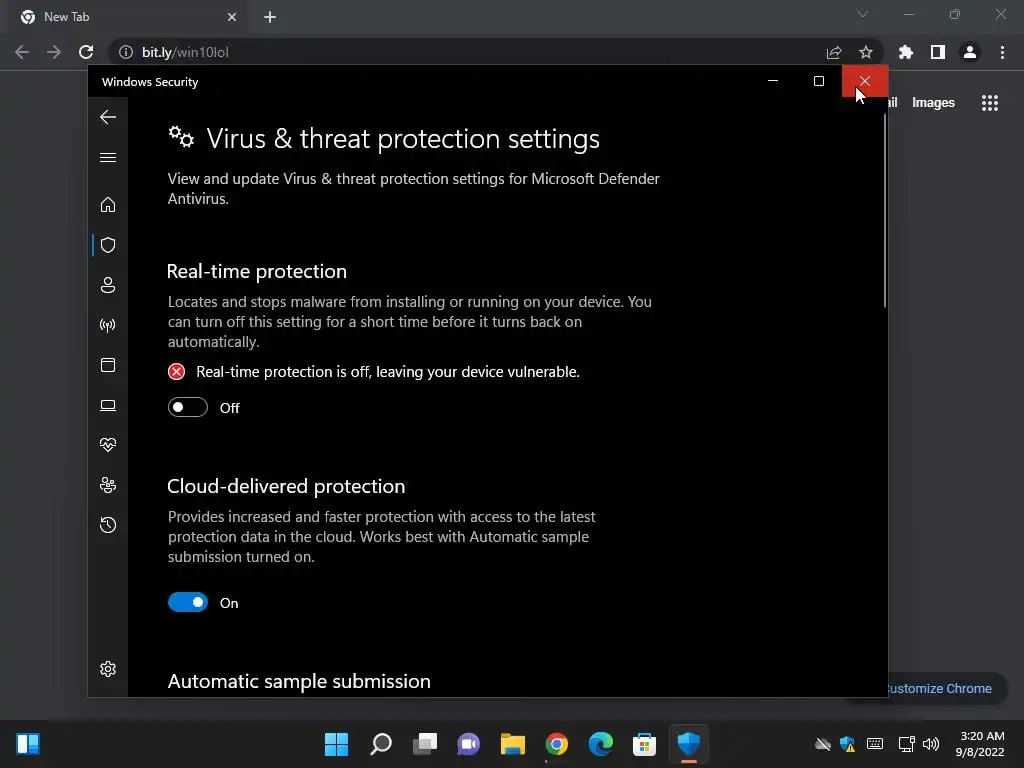The height and width of the screenshot is (768, 1024).
Task: Open Widgets icon on taskbar
Action: click(x=28, y=744)
